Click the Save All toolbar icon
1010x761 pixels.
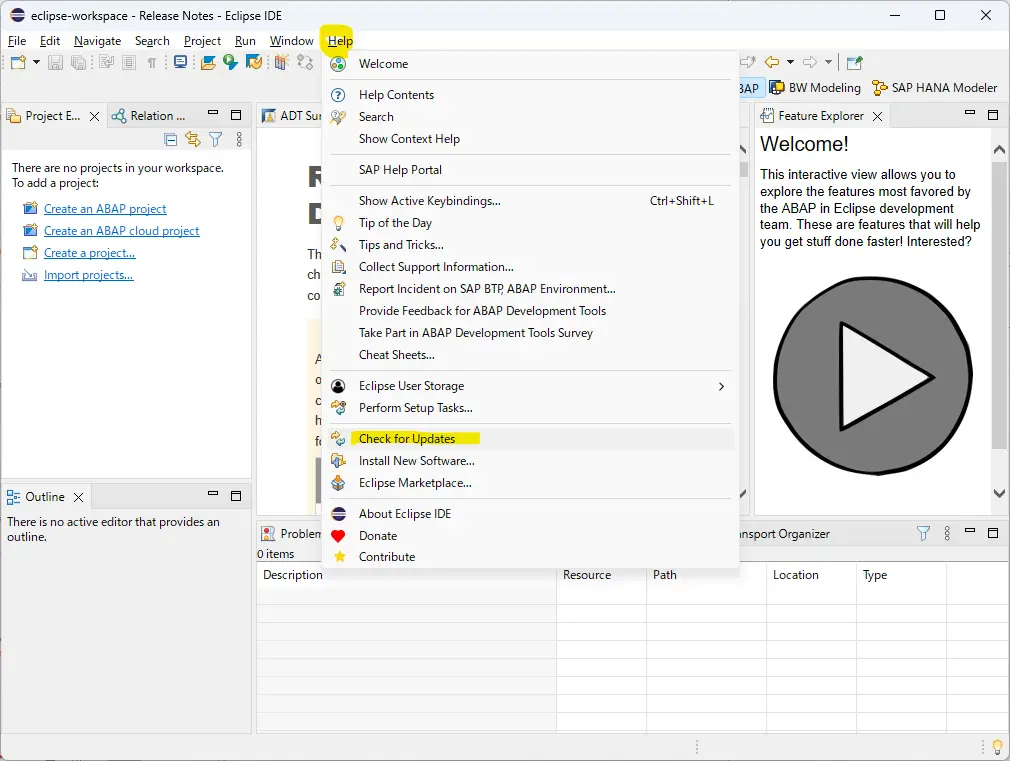[x=79, y=63]
